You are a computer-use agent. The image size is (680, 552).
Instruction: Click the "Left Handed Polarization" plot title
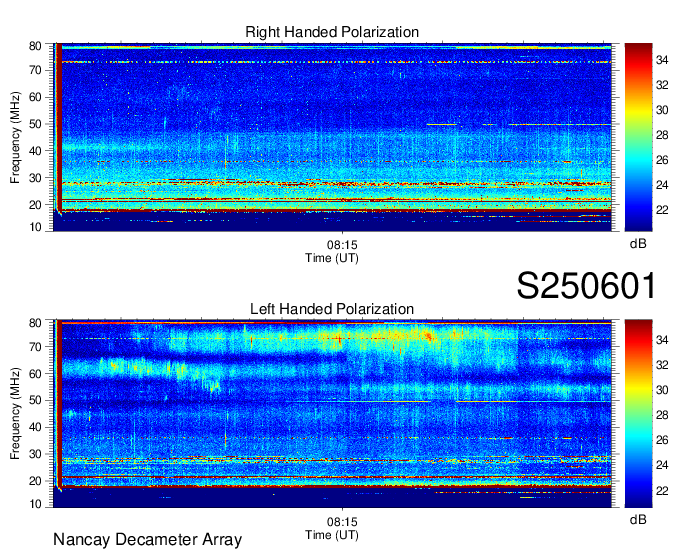pos(332,309)
